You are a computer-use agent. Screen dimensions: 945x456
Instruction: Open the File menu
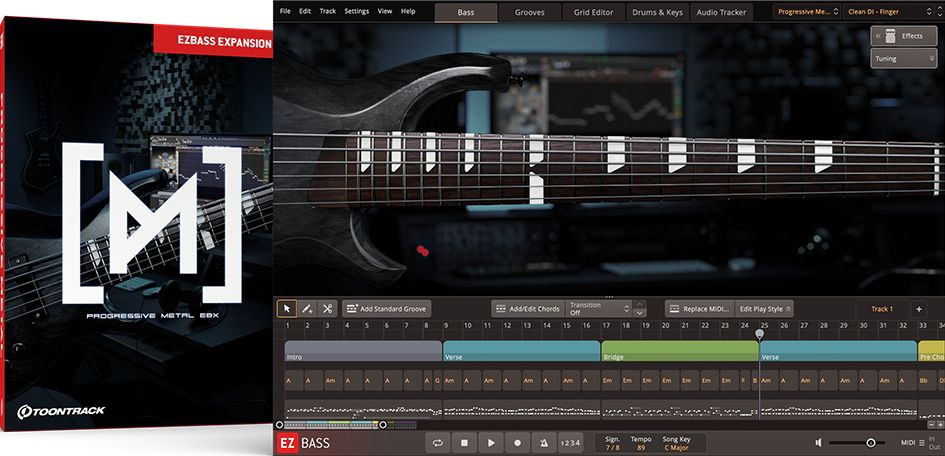(x=285, y=11)
